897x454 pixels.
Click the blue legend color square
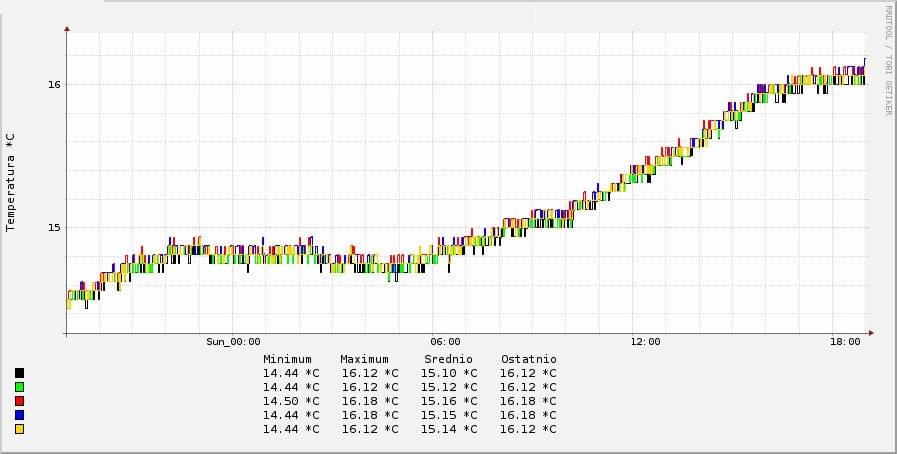[19, 415]
